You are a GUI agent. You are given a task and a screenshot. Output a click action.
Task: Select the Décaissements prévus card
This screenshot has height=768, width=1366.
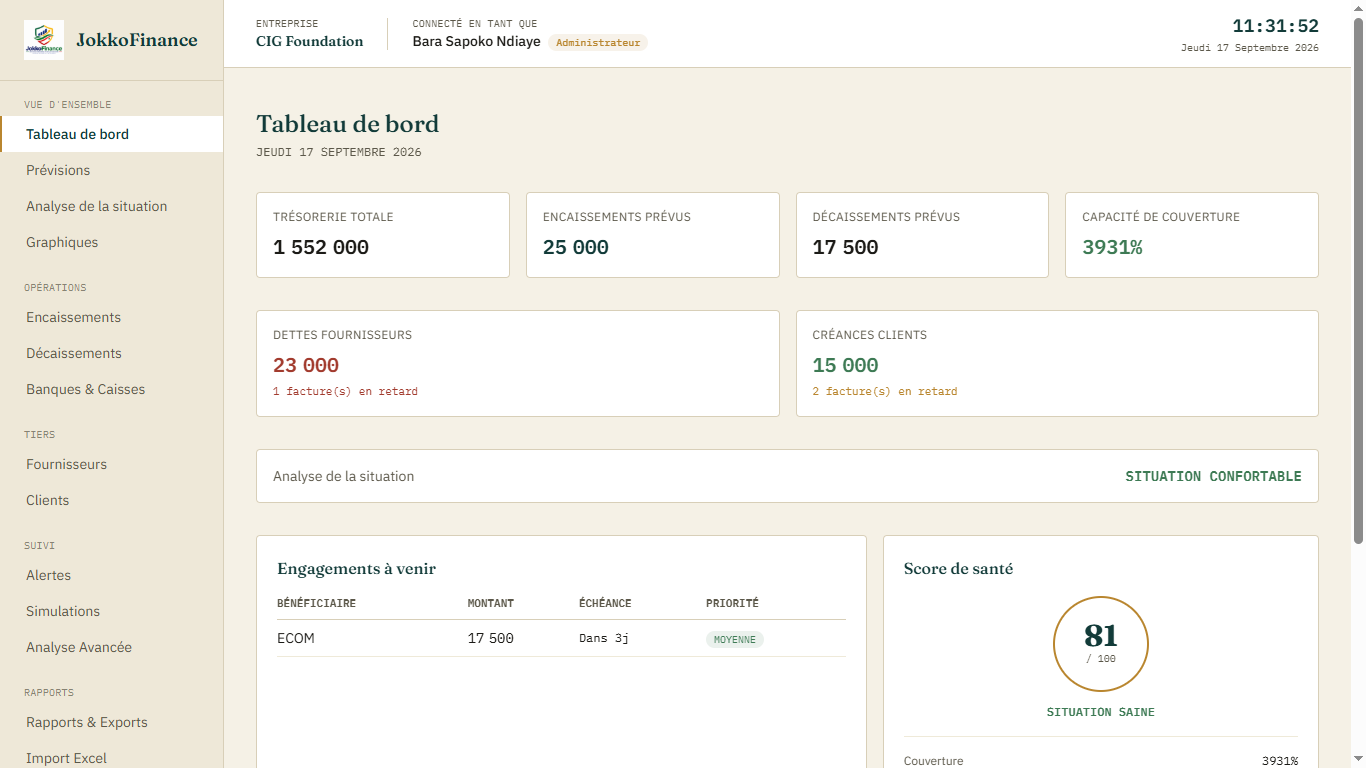[x=922, y=235]
